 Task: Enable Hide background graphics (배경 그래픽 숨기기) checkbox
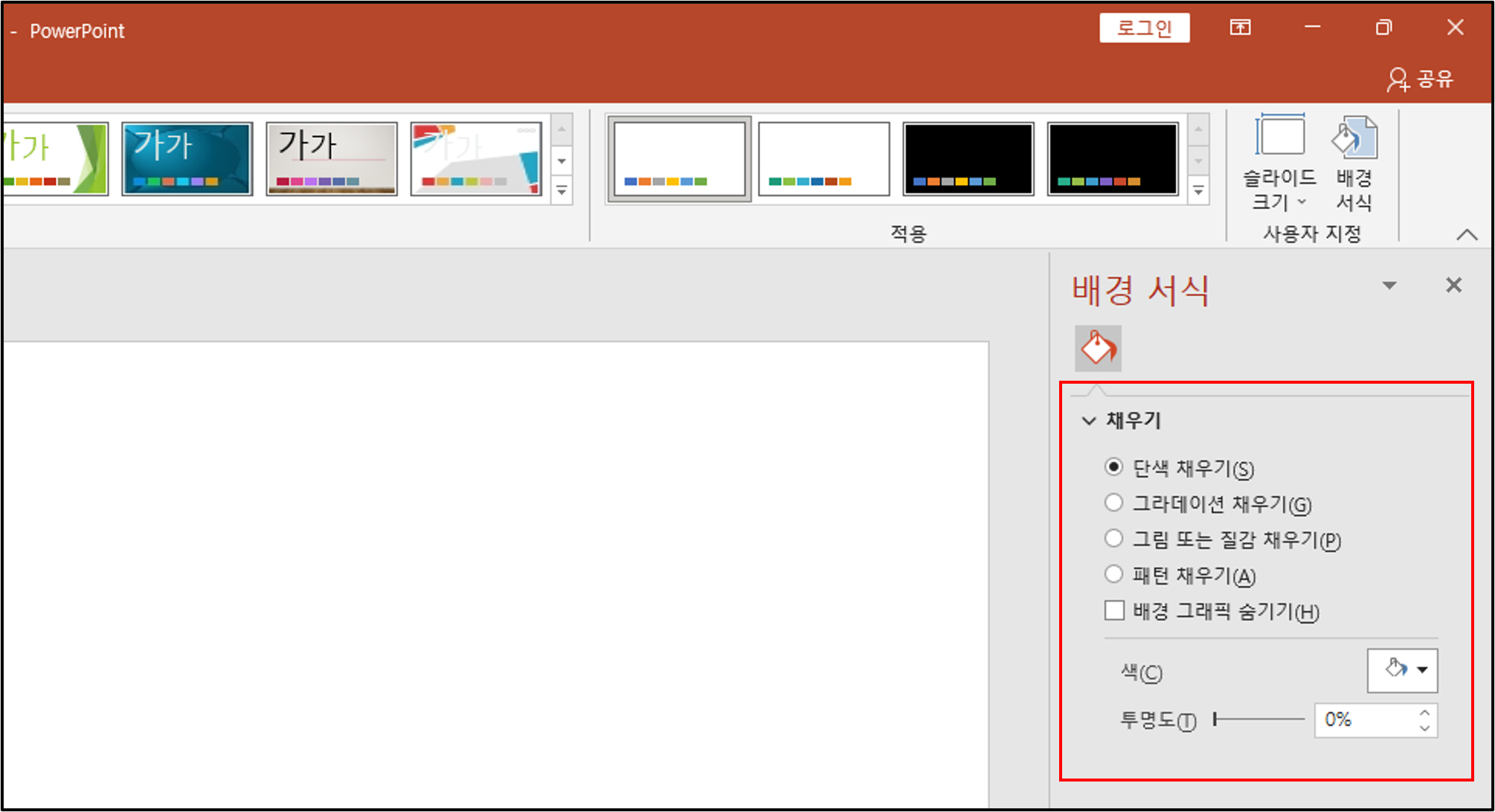1114,610
